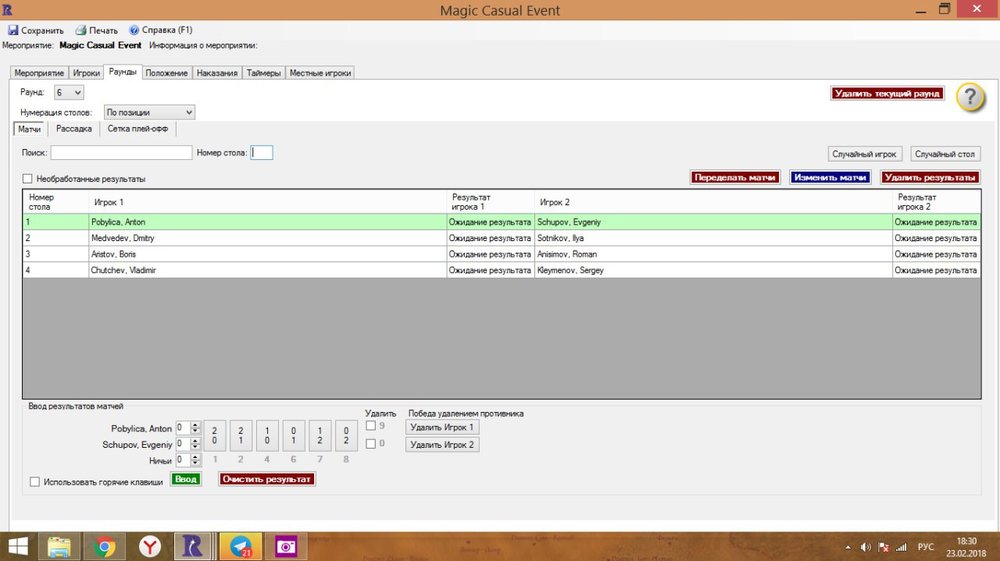This screenshot has height=561, width=1000.
Task: Show hidden tray icons arrow
Action: tap(848, 547)
